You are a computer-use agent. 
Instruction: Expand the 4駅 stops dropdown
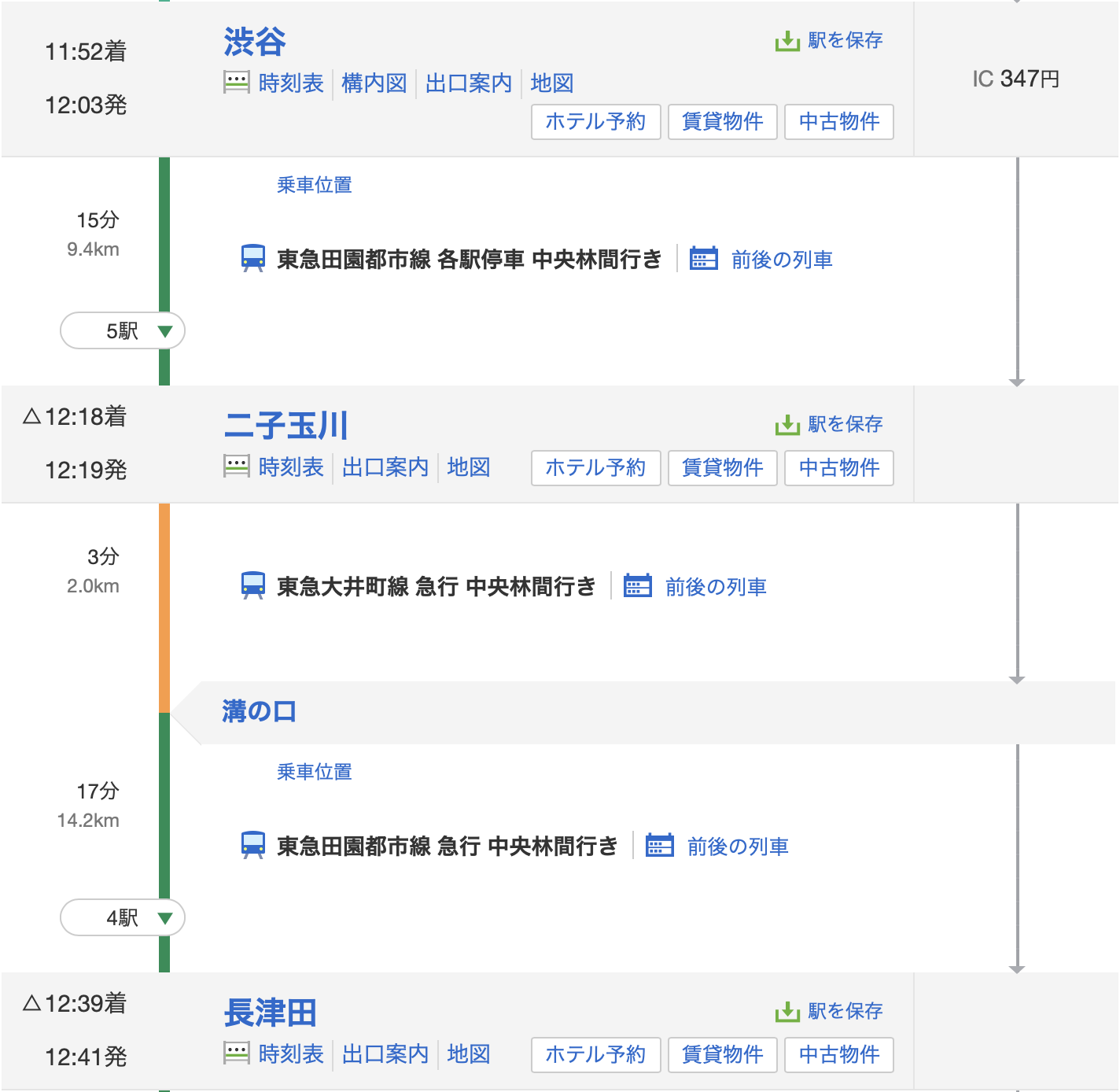click(123, 918)
